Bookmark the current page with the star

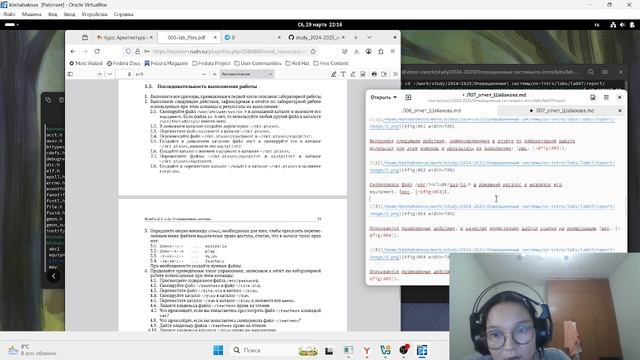point(313,51)
